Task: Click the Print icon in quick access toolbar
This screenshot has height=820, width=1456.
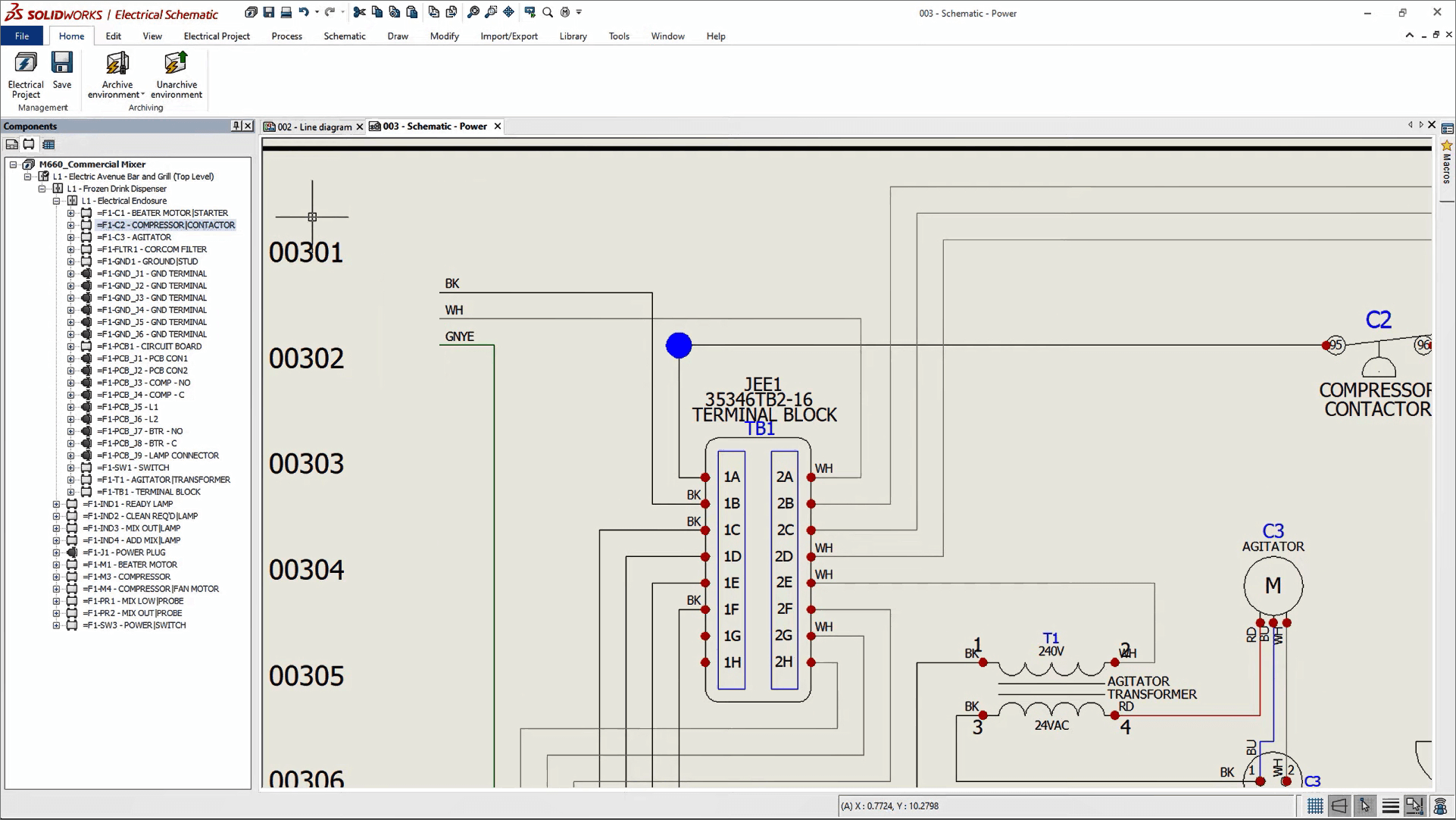Action: (x=286, y=12)
